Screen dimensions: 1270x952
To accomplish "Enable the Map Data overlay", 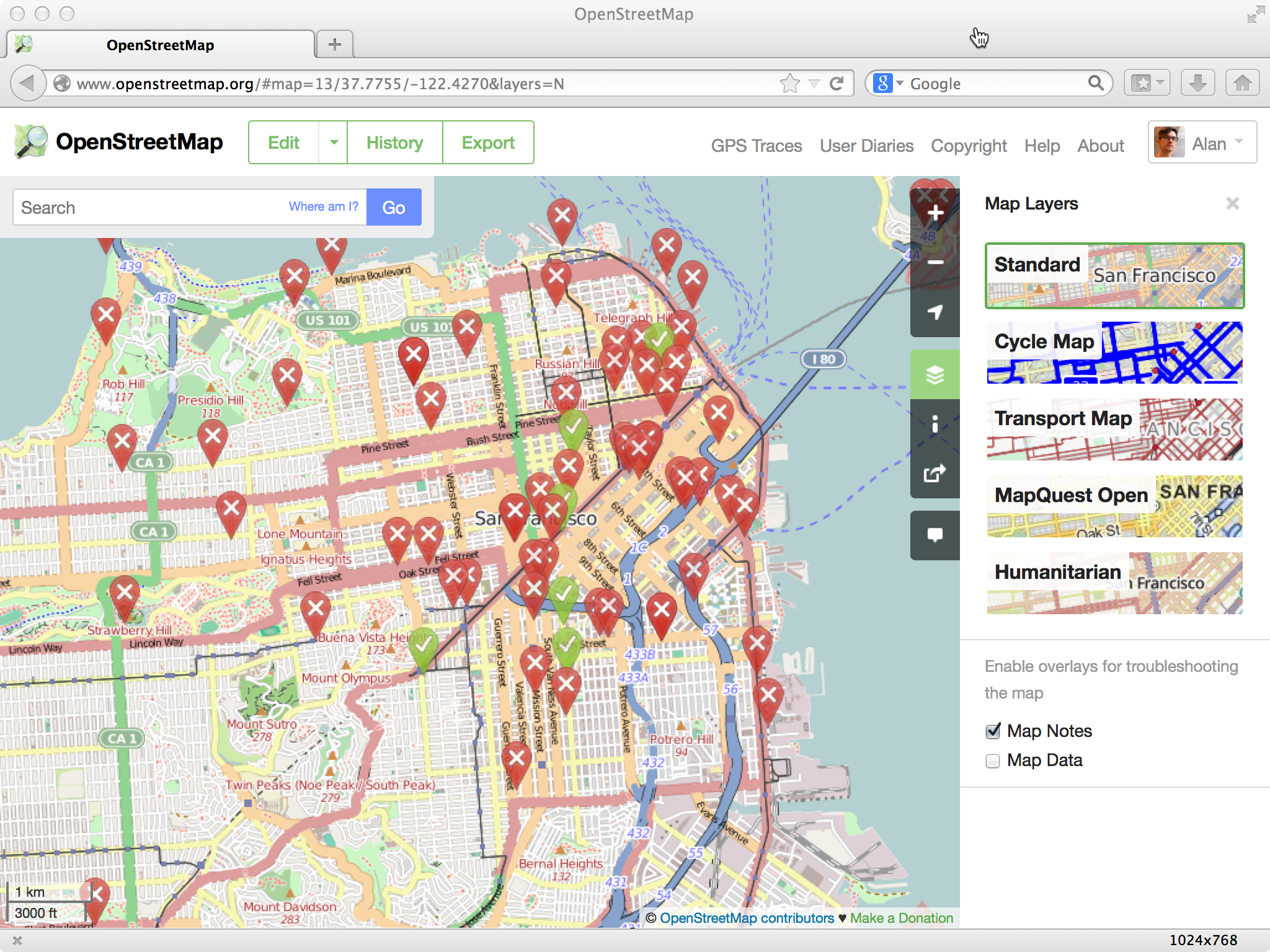I will pyautogui.click(x=993, y=761).
